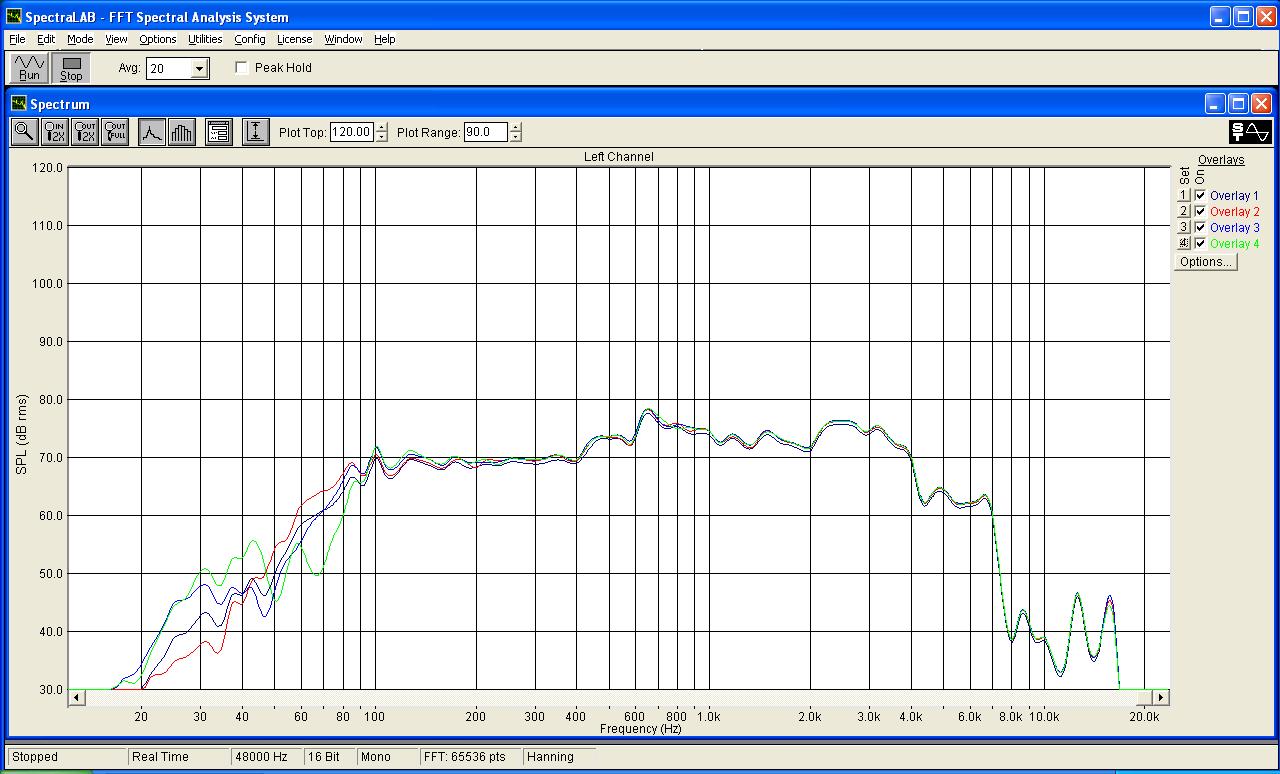Open the Utilities menu

(x=205, y=39)
